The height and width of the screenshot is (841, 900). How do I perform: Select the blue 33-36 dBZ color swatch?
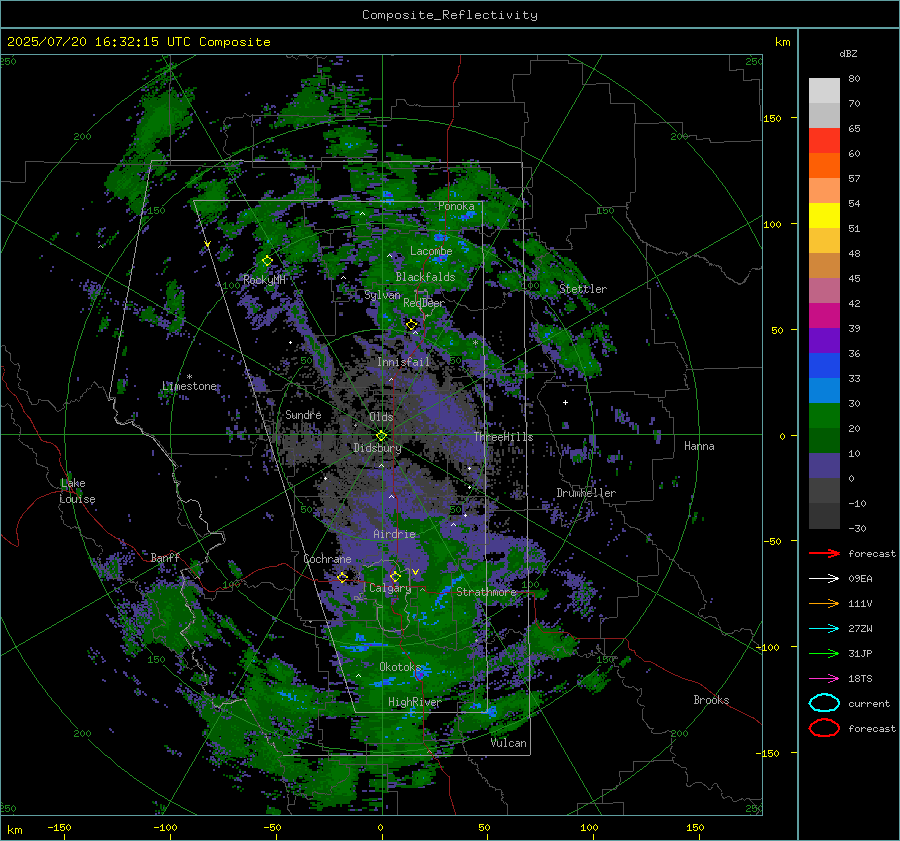pos(824,366)
